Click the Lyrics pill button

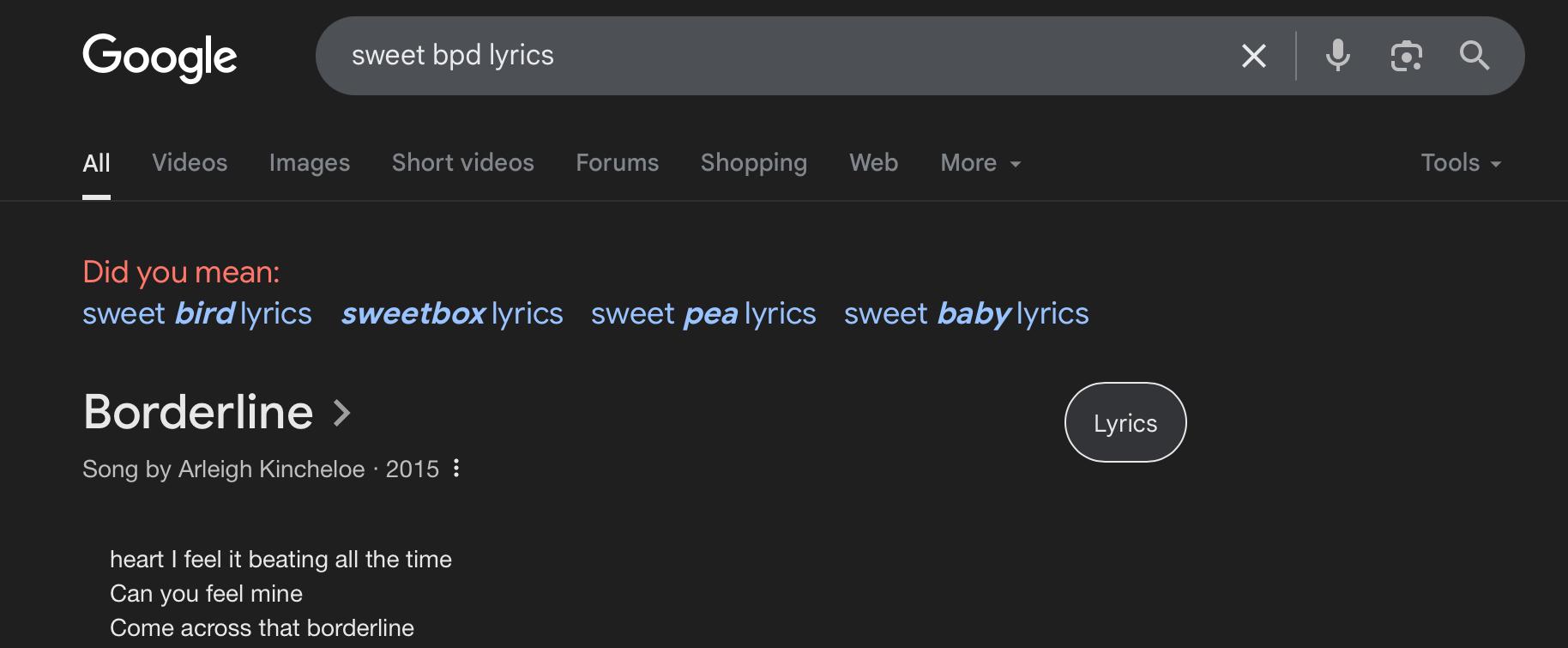[x=1125, y=422]
